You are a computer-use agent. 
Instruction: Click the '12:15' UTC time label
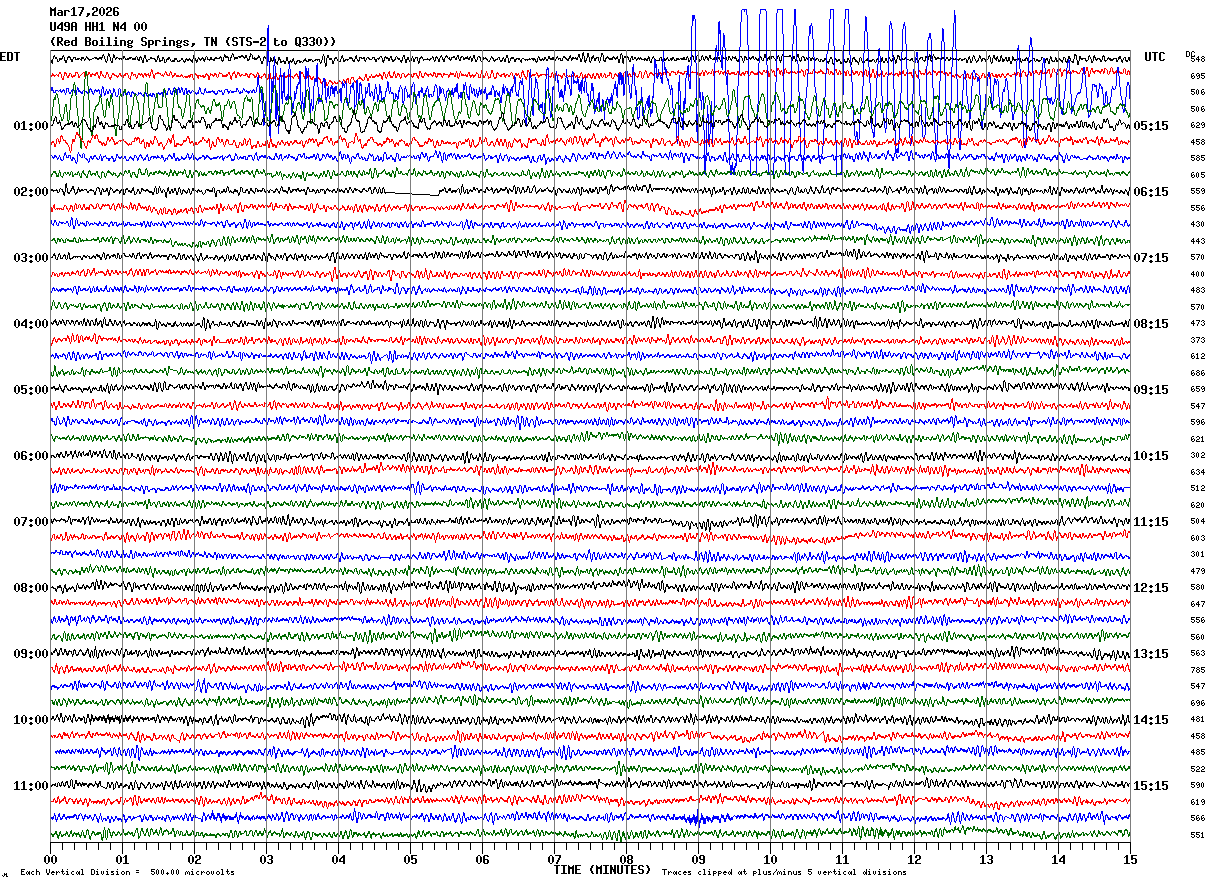point(1151,588)
